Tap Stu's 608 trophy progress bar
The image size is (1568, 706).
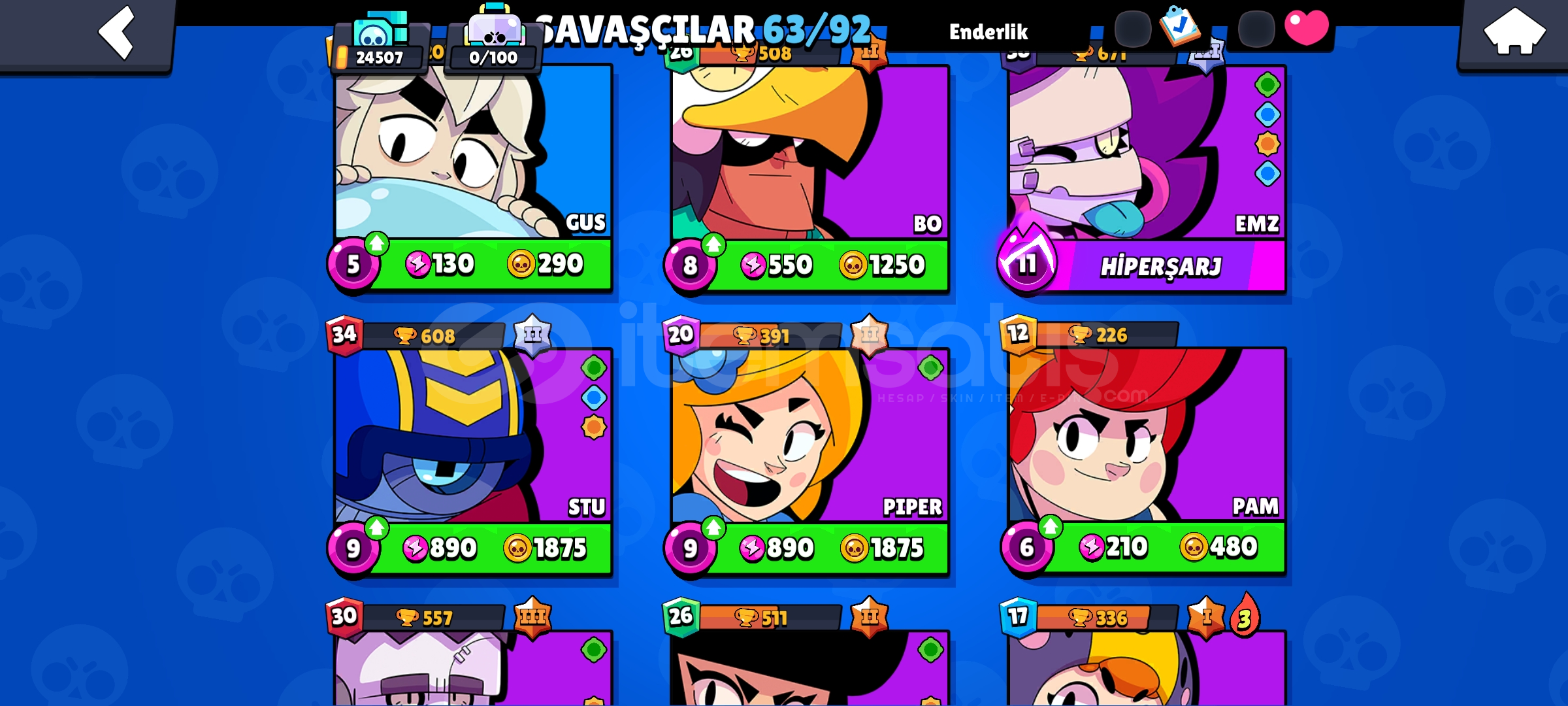(x=433, y=336)
